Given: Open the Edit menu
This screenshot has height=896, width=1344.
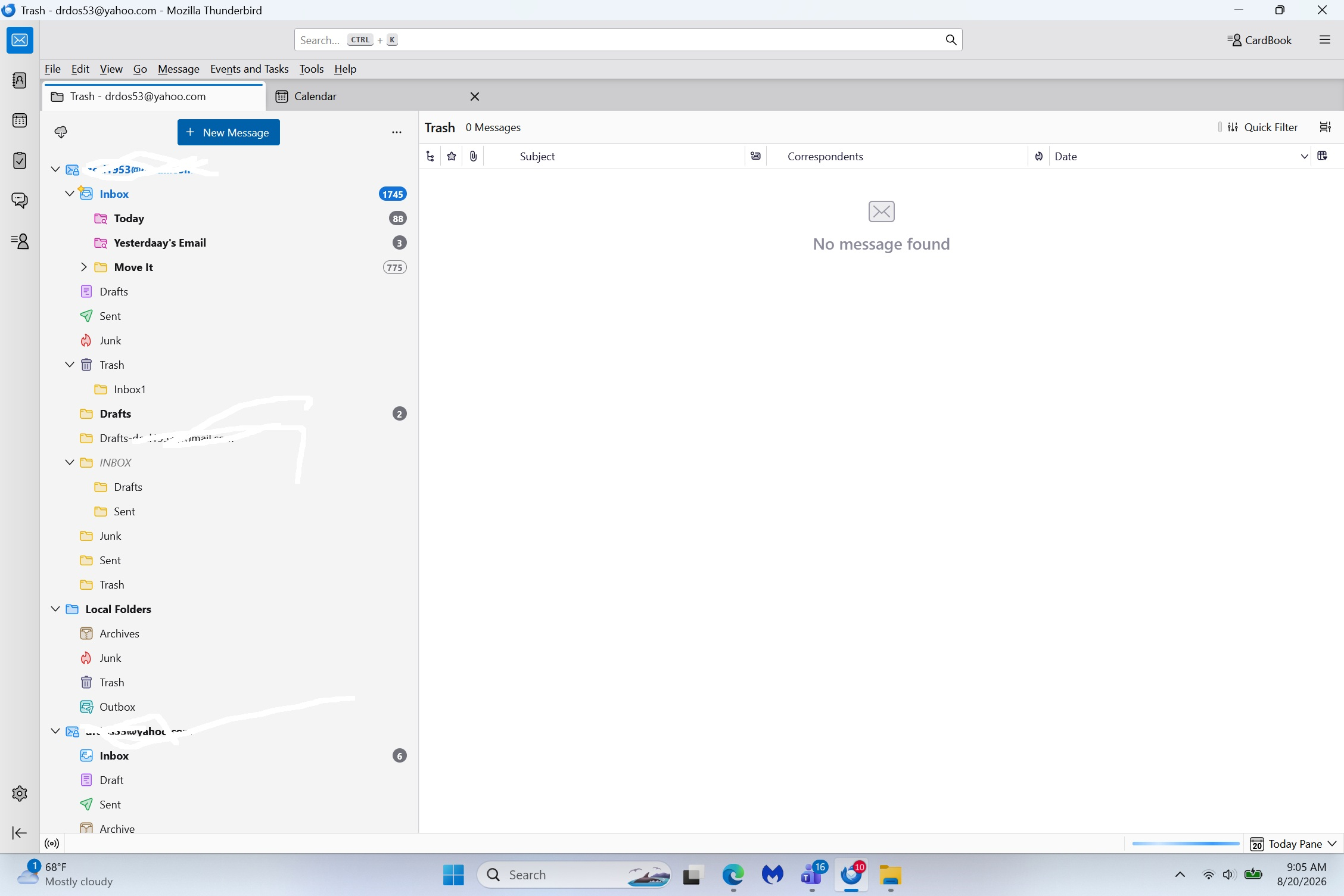Looking at the screenshot, I should [x=80, y=69].
